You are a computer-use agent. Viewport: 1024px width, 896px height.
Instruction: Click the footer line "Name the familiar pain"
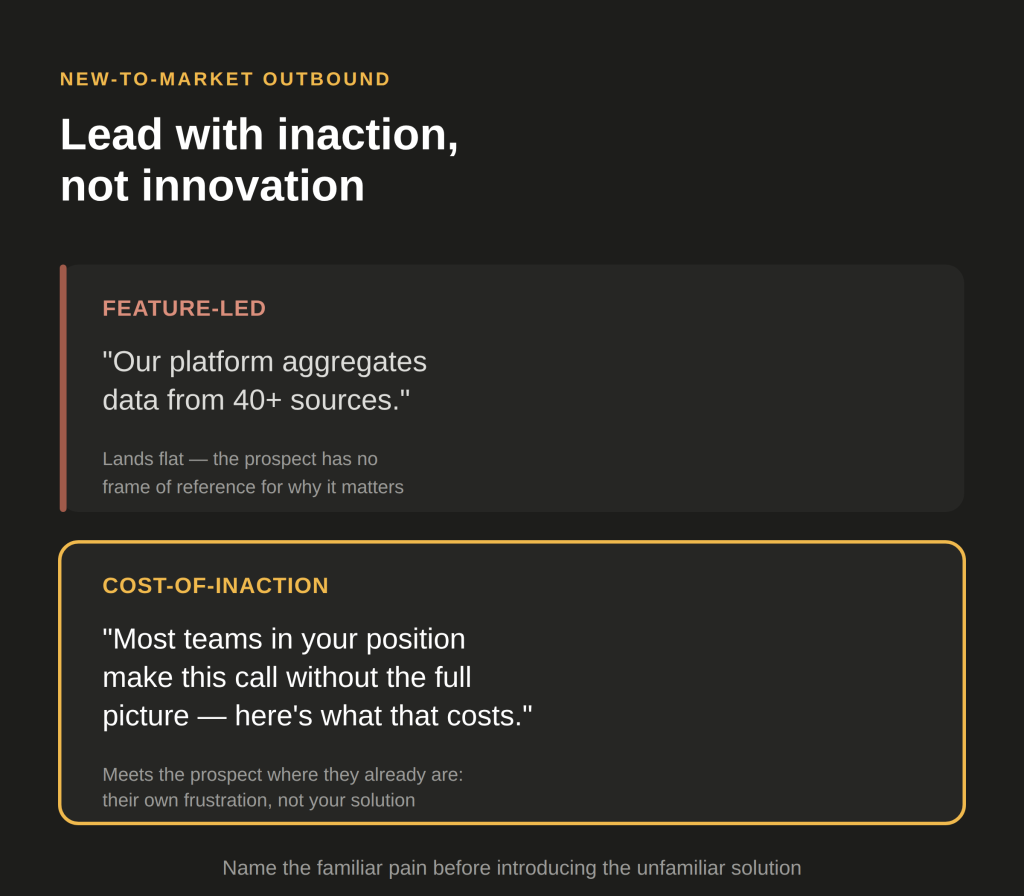click(512, 868)
